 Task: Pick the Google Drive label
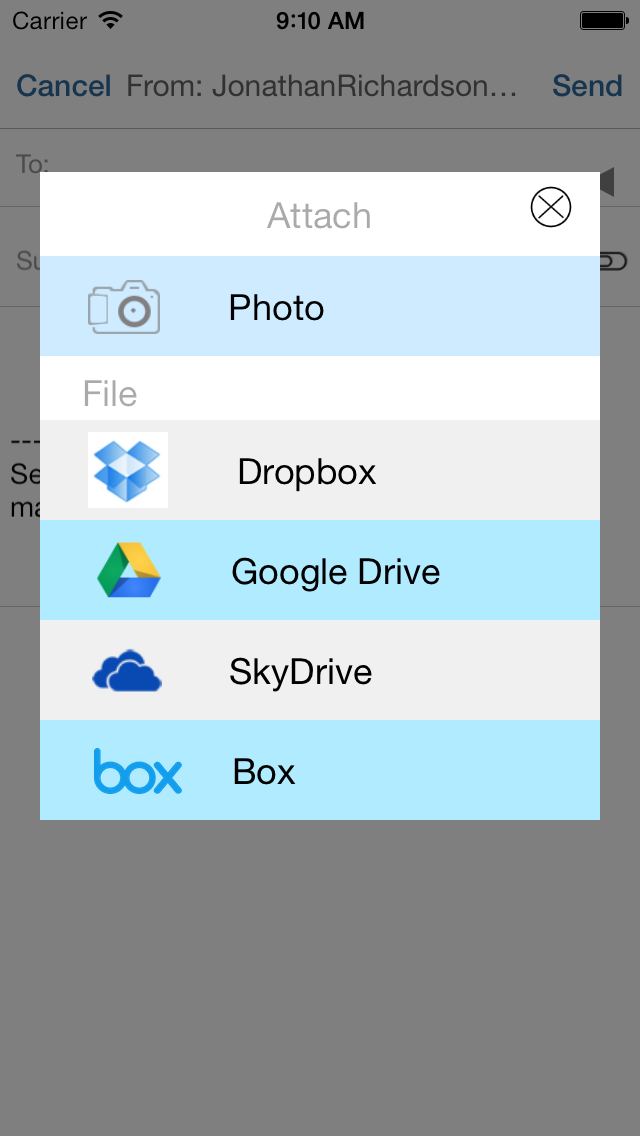[x=336, y=572]
